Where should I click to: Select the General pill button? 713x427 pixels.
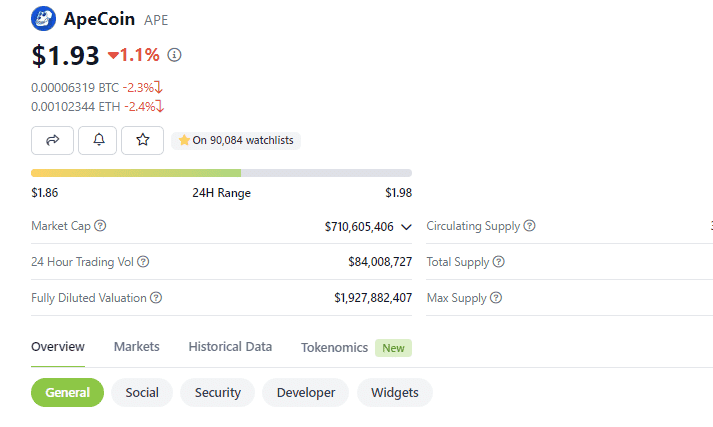click(67, 392)
